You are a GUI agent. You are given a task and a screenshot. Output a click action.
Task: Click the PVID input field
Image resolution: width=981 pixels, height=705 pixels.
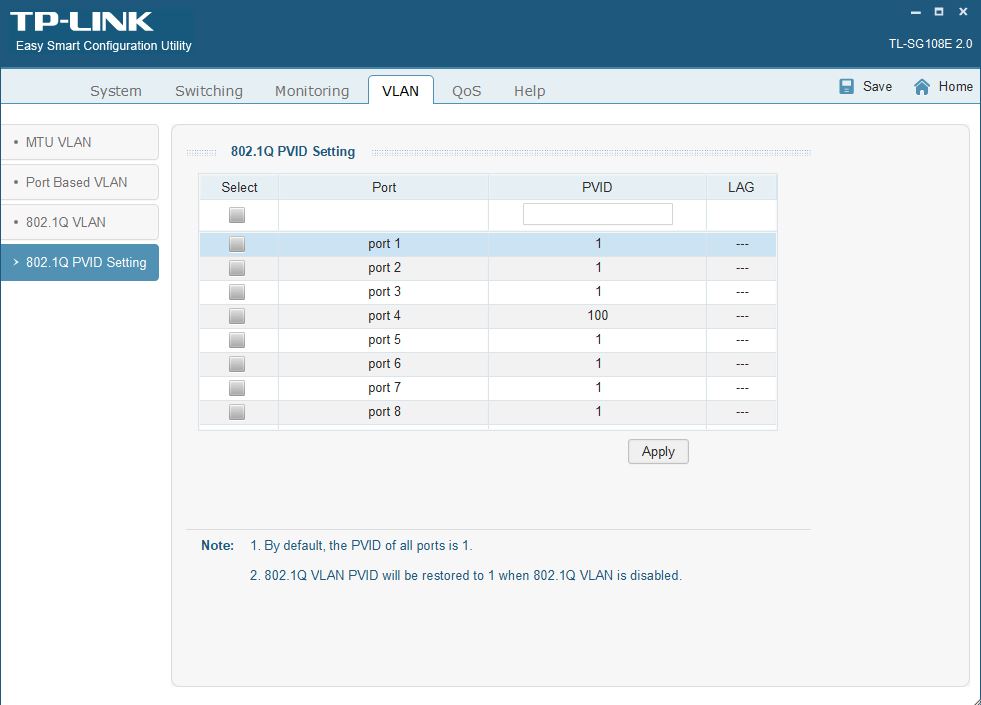(597, 214)
